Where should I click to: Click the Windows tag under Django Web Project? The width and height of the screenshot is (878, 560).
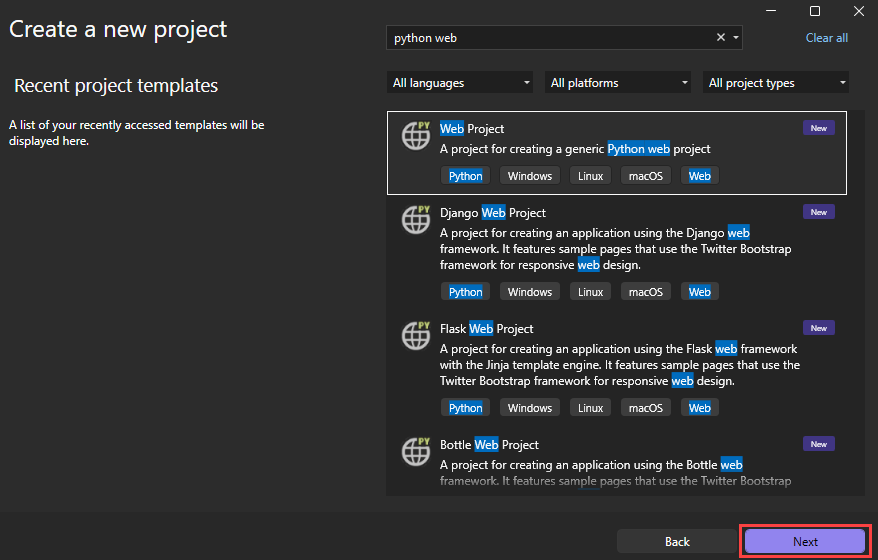(x=530, y=292)
